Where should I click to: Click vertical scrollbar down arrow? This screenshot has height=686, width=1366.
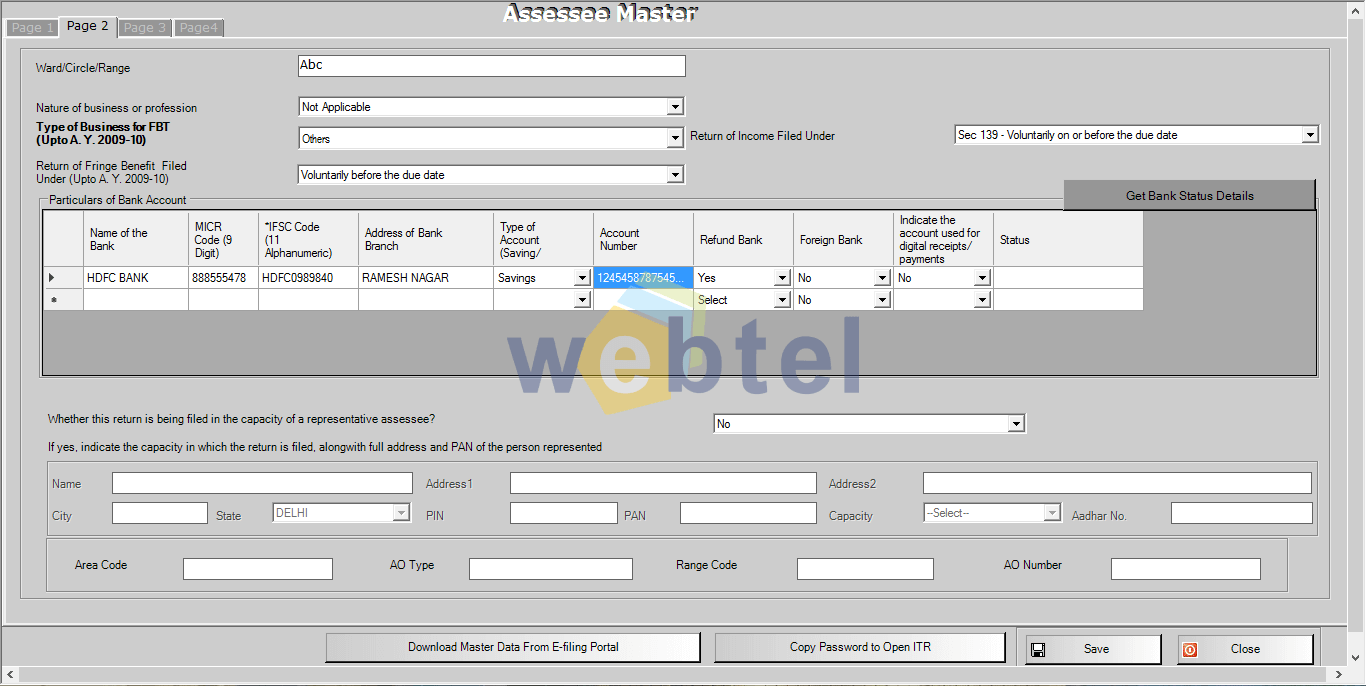(1356, 657)
